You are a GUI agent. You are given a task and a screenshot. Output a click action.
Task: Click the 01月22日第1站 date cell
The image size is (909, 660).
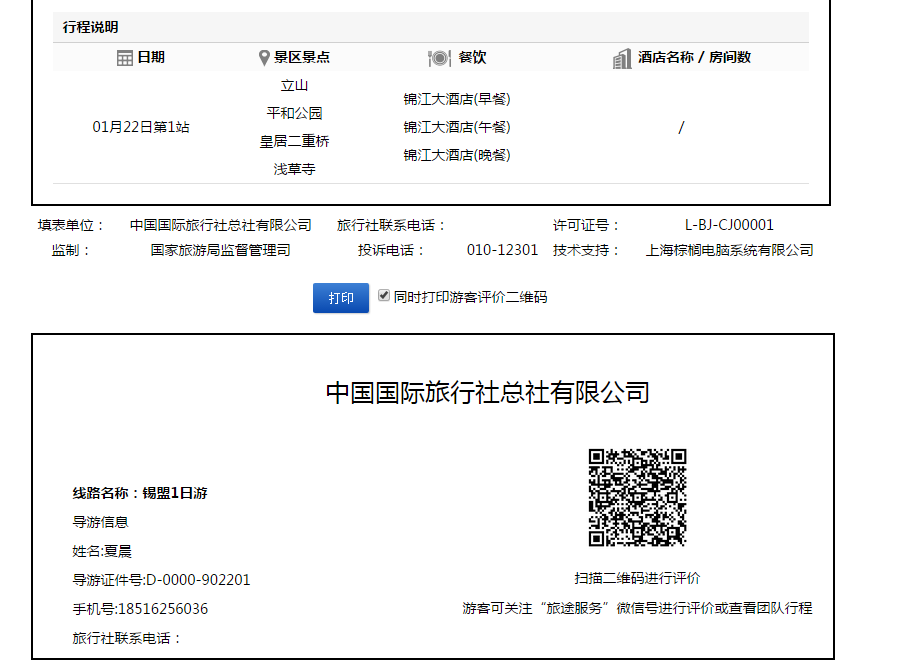pos(141,127)
